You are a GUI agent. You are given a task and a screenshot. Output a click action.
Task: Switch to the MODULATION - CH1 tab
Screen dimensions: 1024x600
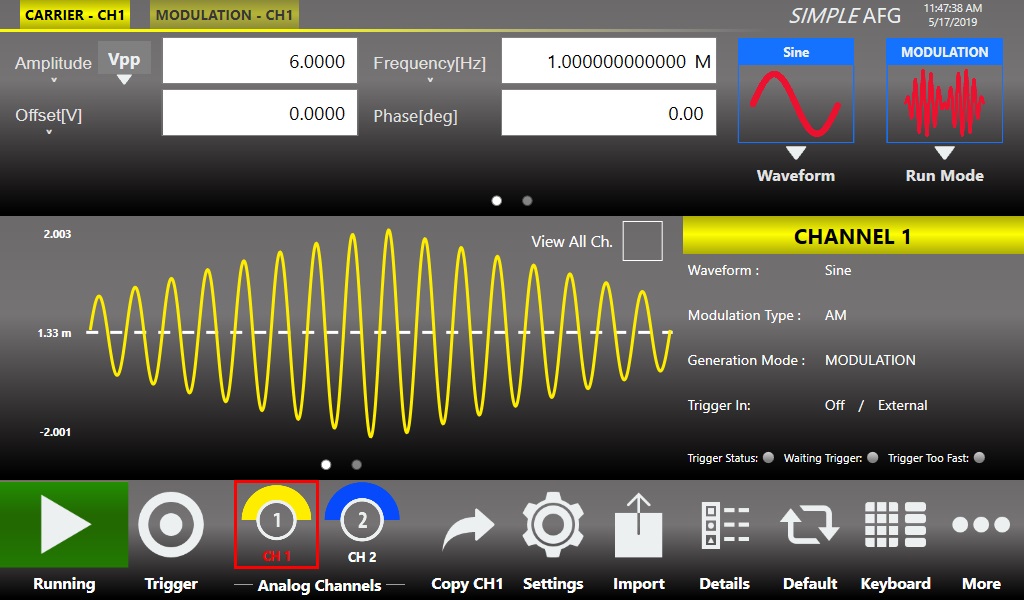coord(225,15)
